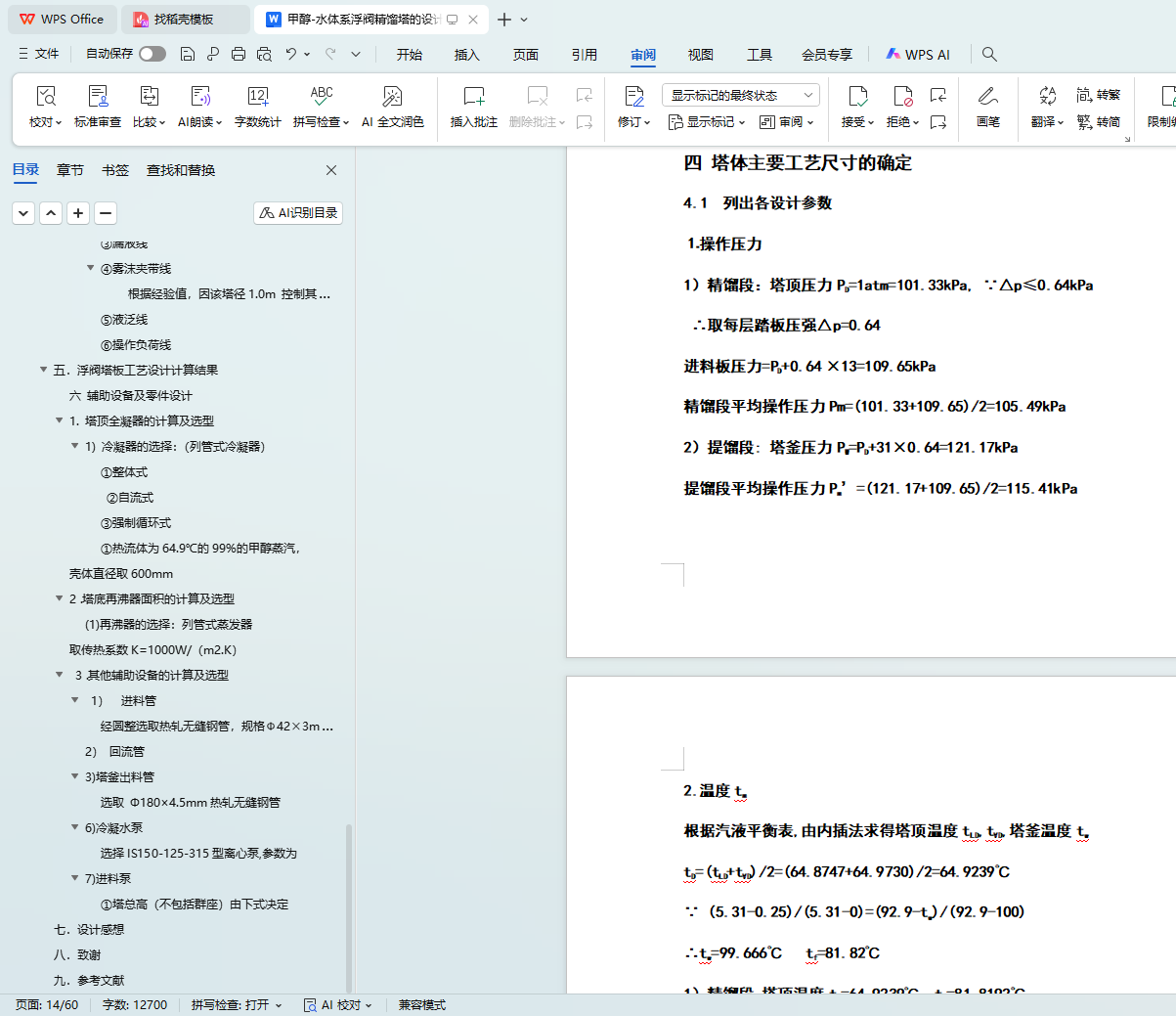Toggle 拼写检查 in the status bar
This screenshot has width=1176, height=1016.
[236, 1004]
